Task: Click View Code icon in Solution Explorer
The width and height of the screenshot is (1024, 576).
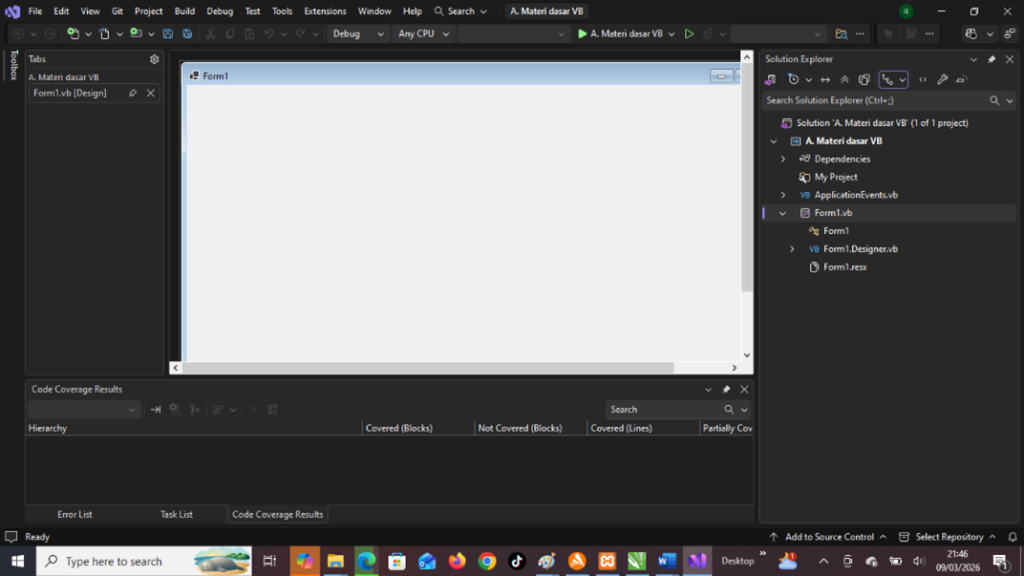Action: click(x=922, y=80)
